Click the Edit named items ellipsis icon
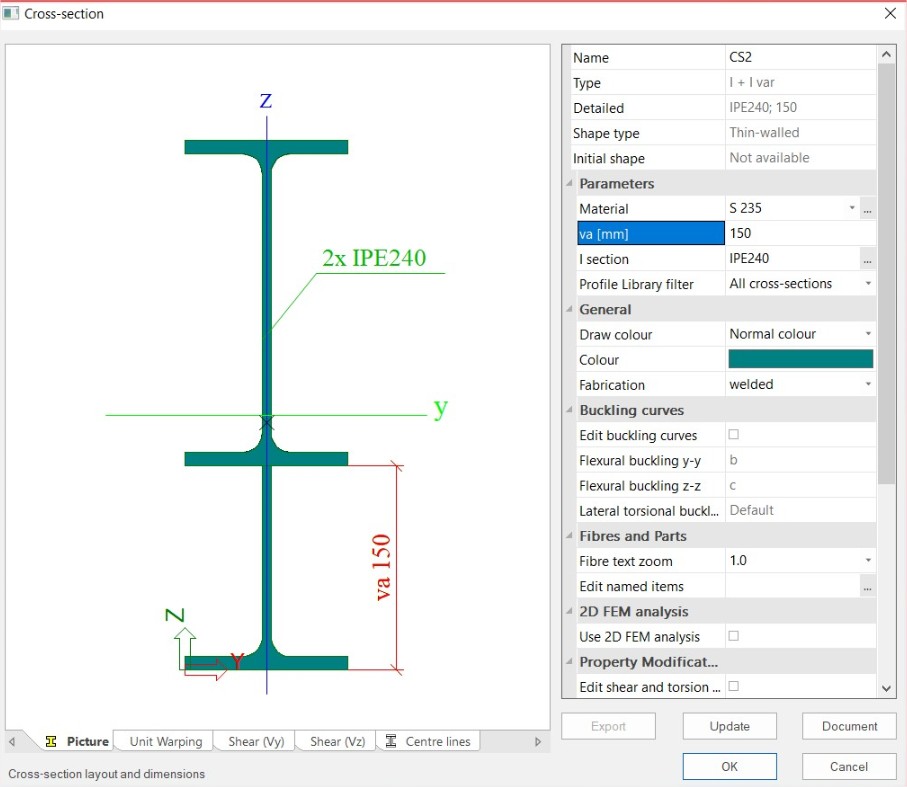Screen dimensions: 907x787 [867, 585]
